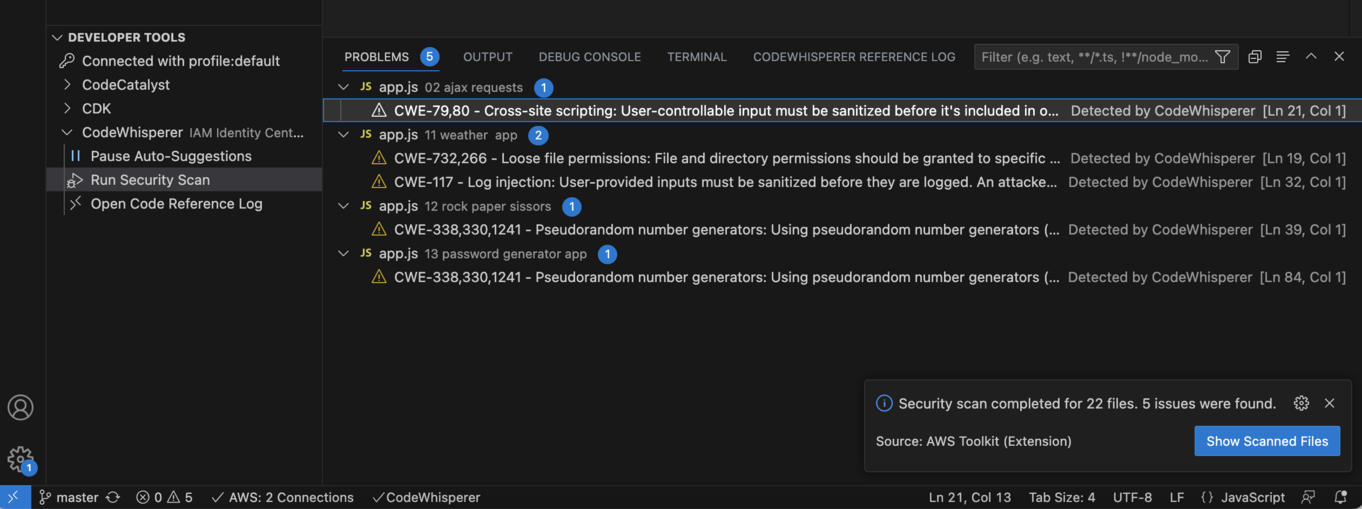Open the Accounts icon in activity bar

(x=20, y=408)
